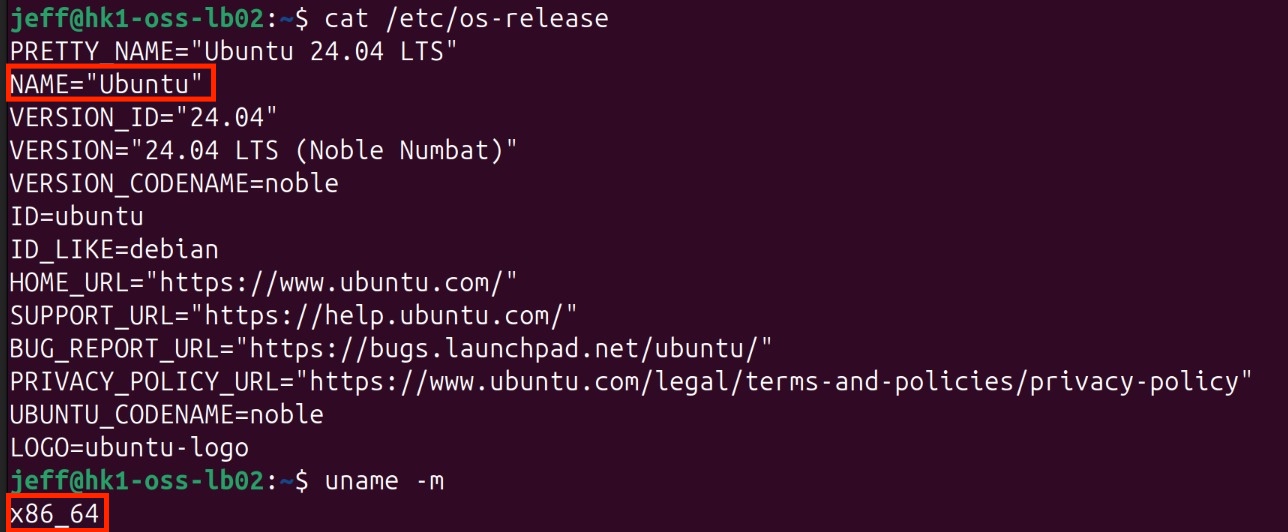Click the VERSION_CODENAME=noble line

click(x=174, y=184)
